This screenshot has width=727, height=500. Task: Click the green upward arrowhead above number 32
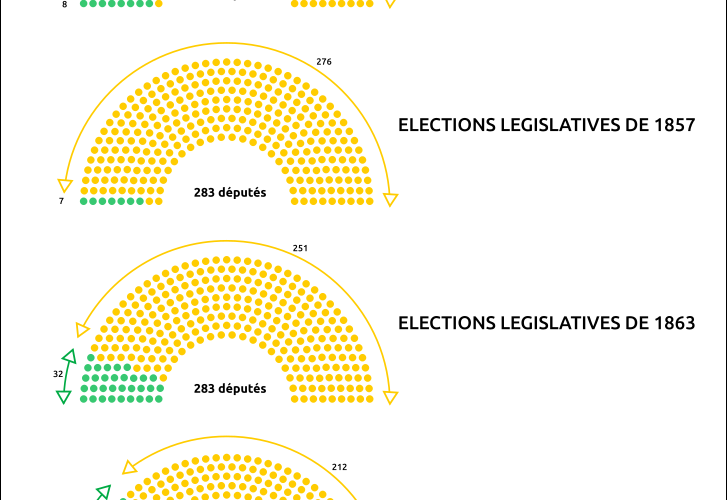pos(70,356)
